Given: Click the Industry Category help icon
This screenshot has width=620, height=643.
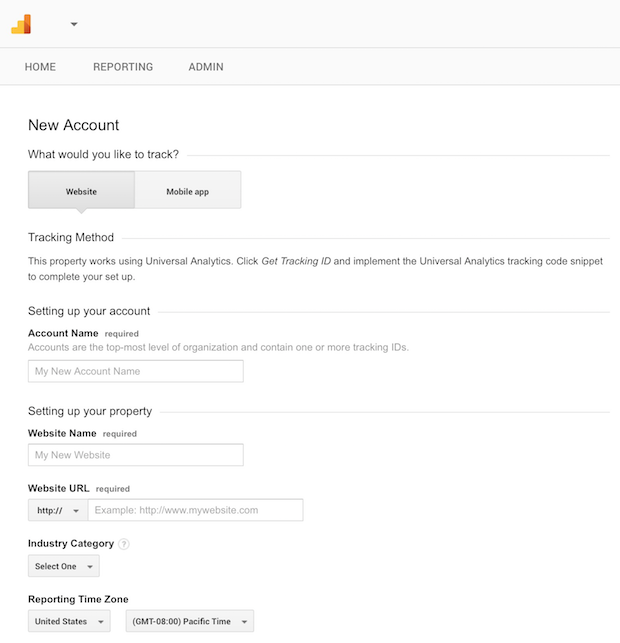Looking at the screenshot, I should click(x=124, y=544).
